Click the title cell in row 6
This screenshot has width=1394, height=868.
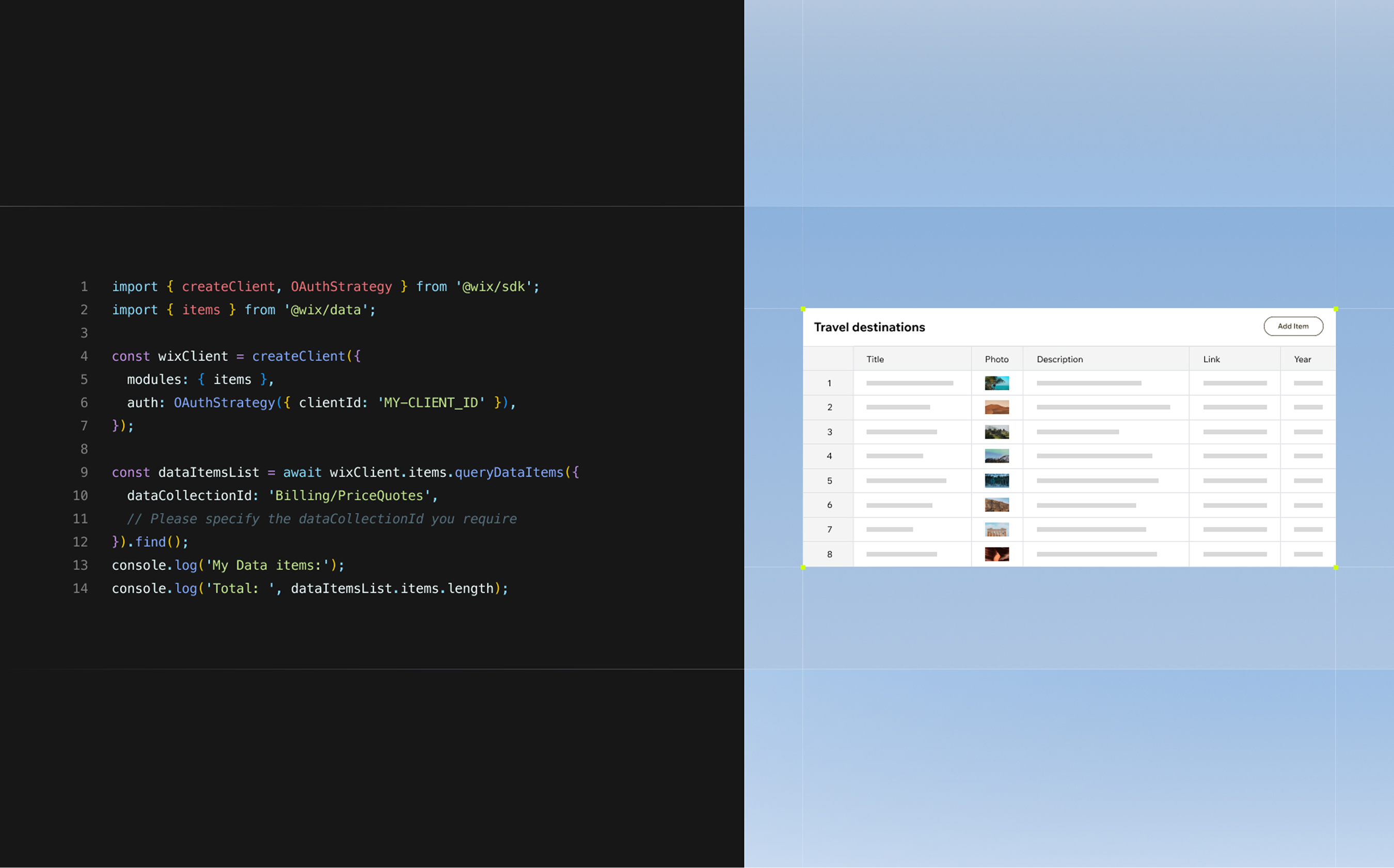912,505
